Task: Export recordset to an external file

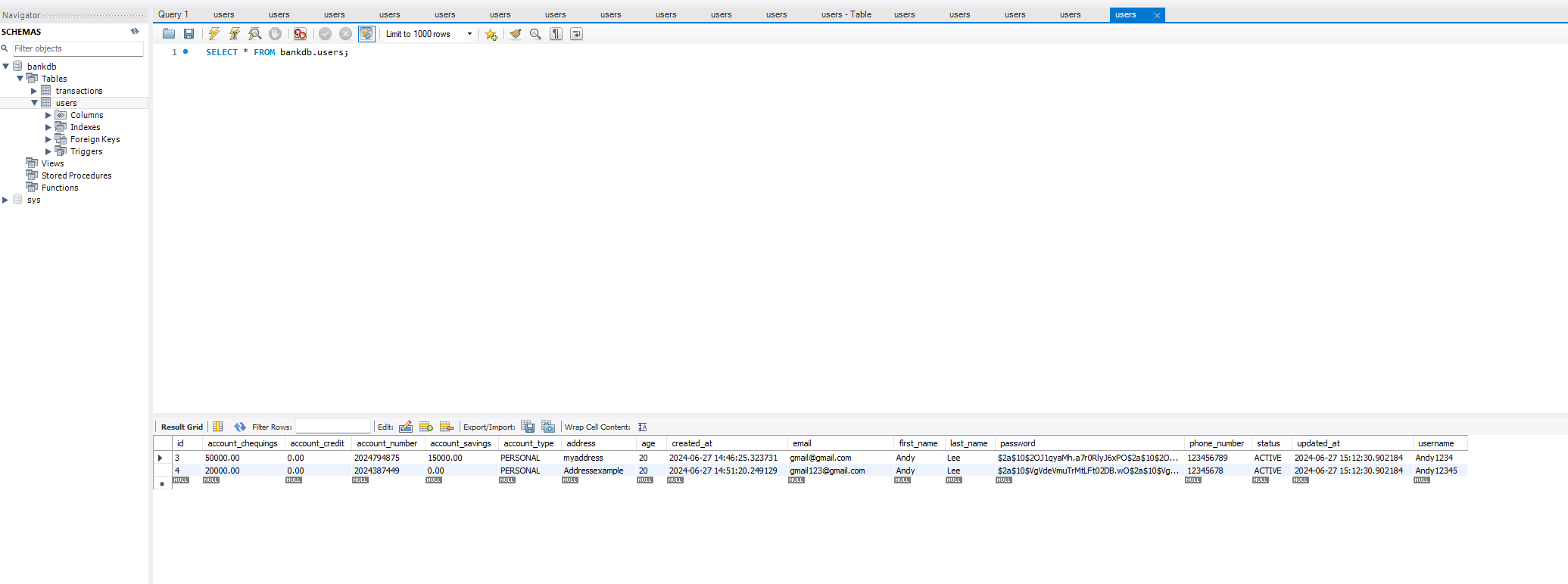Action: coord(528,427)
